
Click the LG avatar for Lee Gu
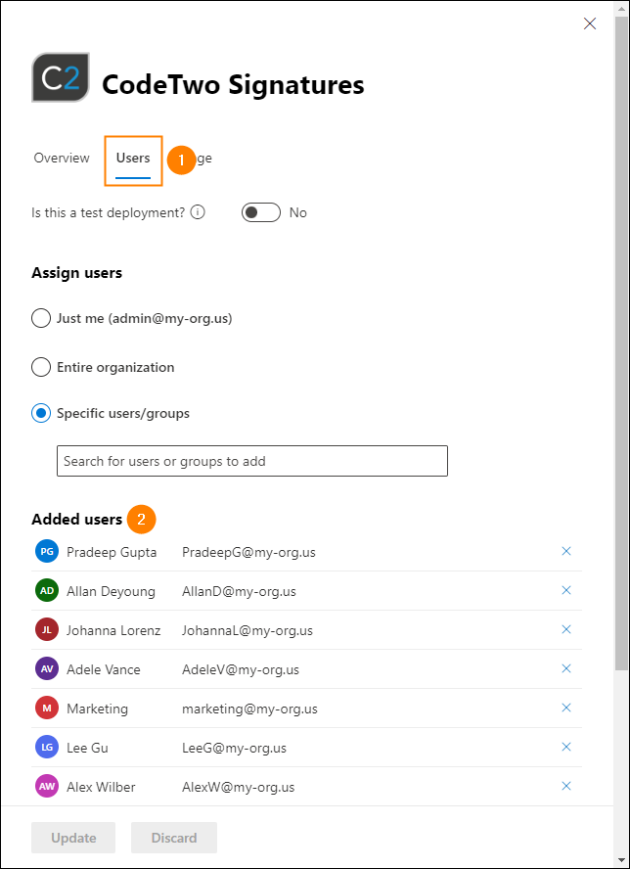pyautogui.click(x=47, y=748)
